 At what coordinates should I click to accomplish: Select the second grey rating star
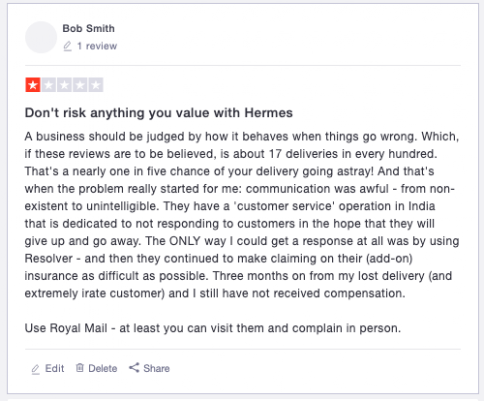pos(49,85)
